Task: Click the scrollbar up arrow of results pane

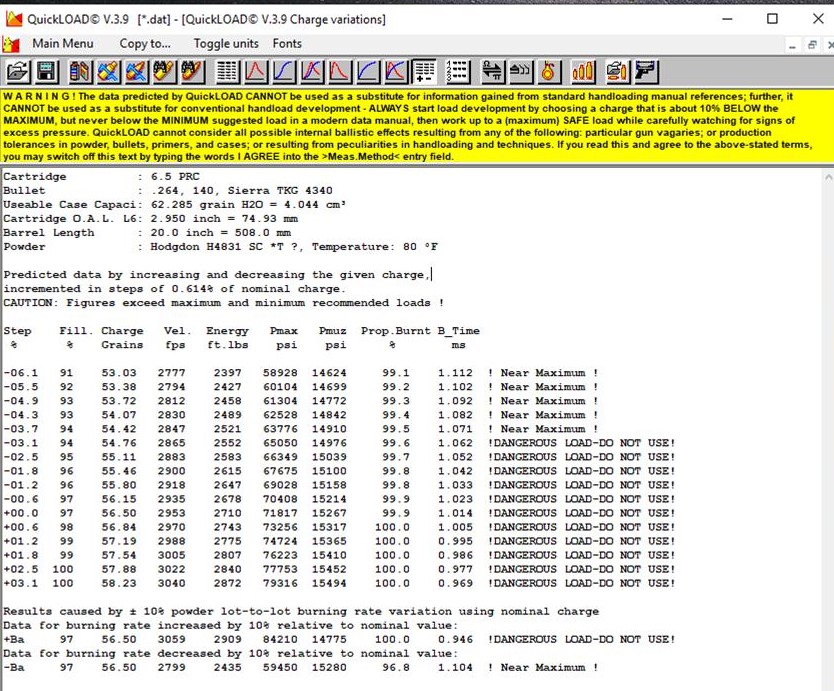Action: point(828,178)
